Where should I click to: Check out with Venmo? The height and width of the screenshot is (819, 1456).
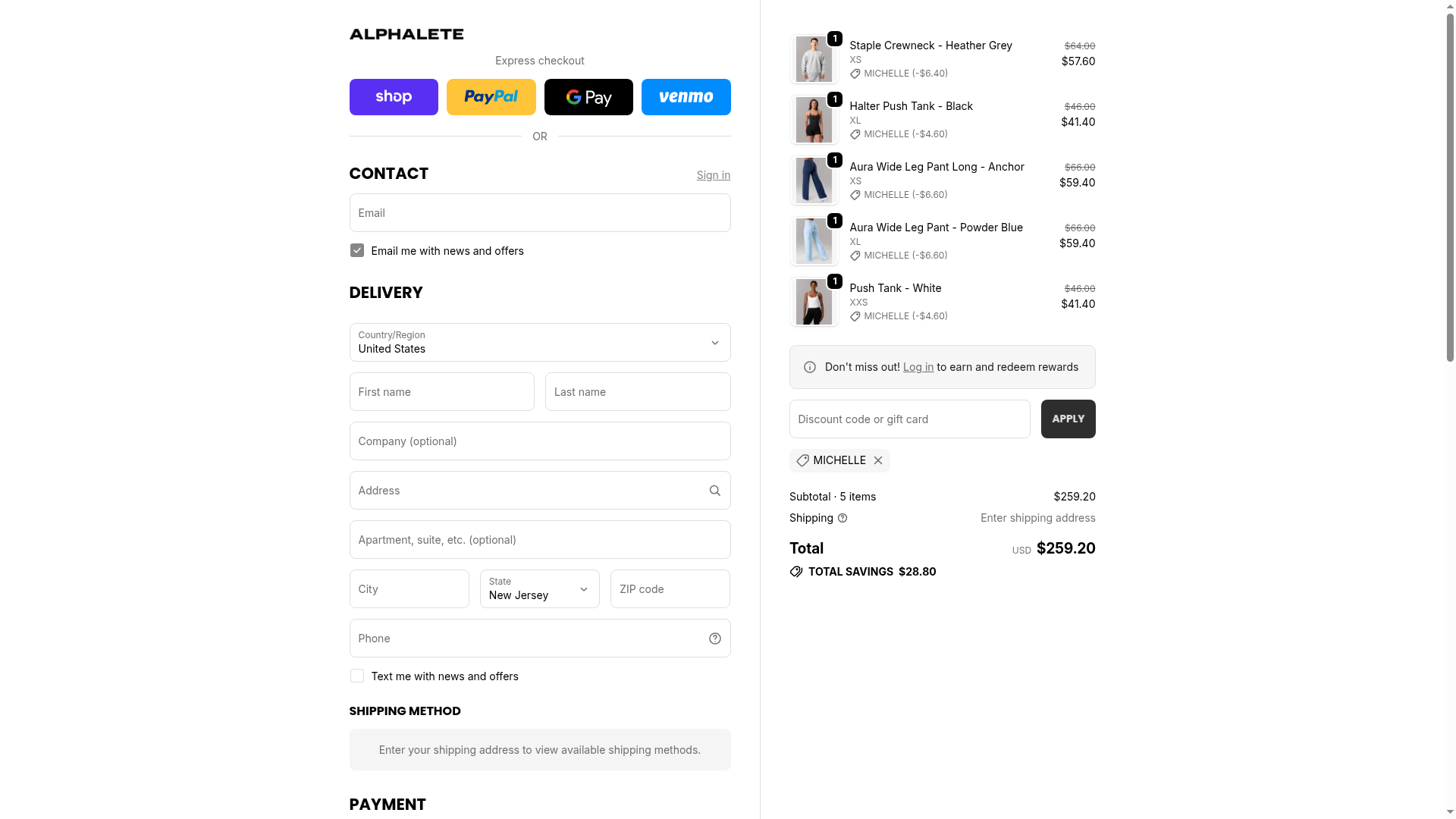686,97
